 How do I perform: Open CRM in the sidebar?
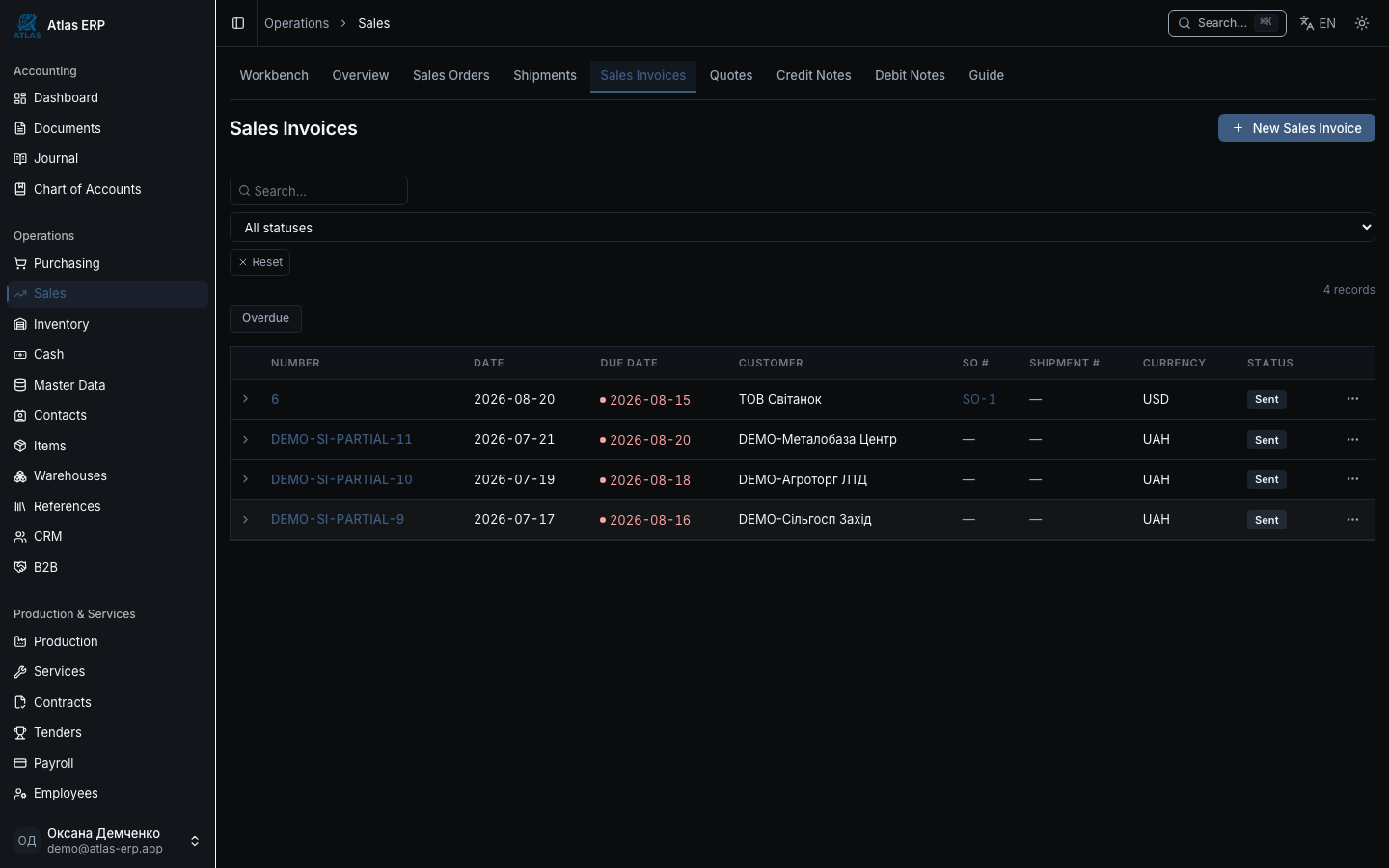[x=107, y=536]
